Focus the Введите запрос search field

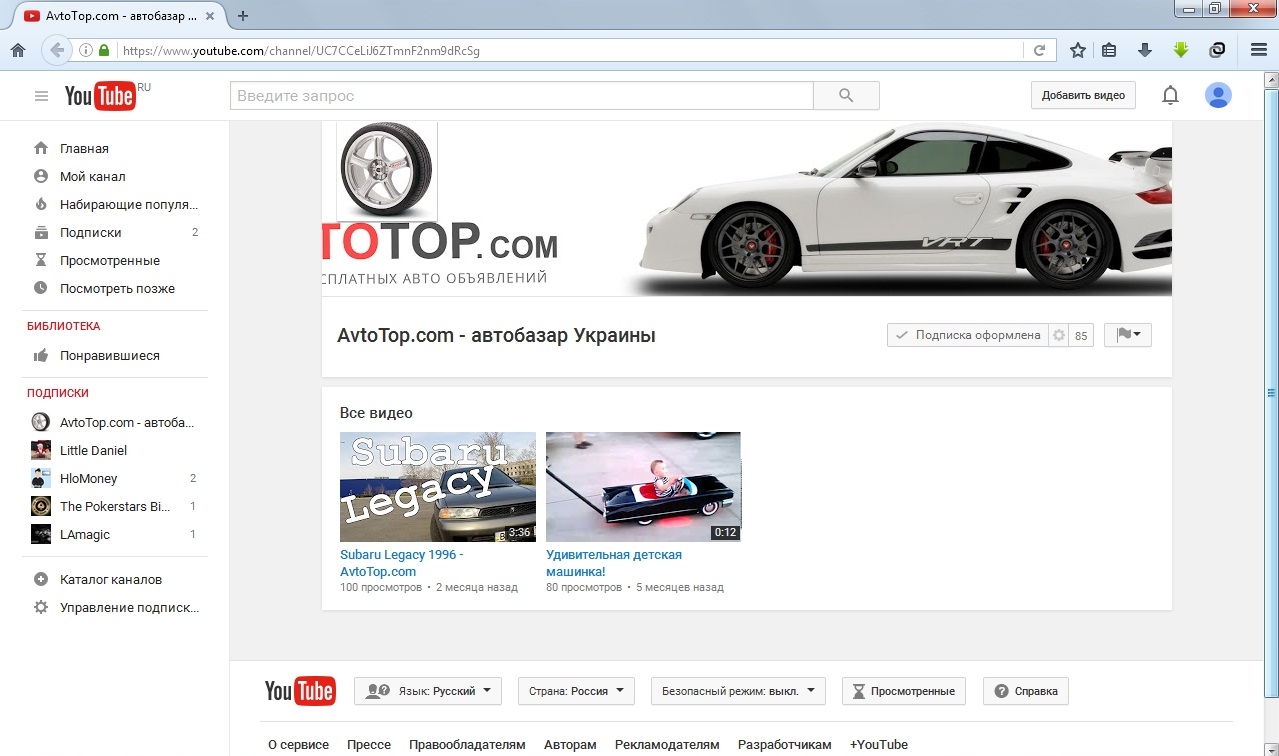[x=522, y=96]
